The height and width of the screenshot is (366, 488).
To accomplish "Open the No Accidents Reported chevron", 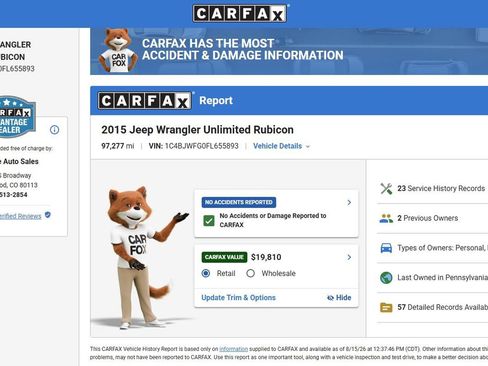I will click(x=349, y=202).
